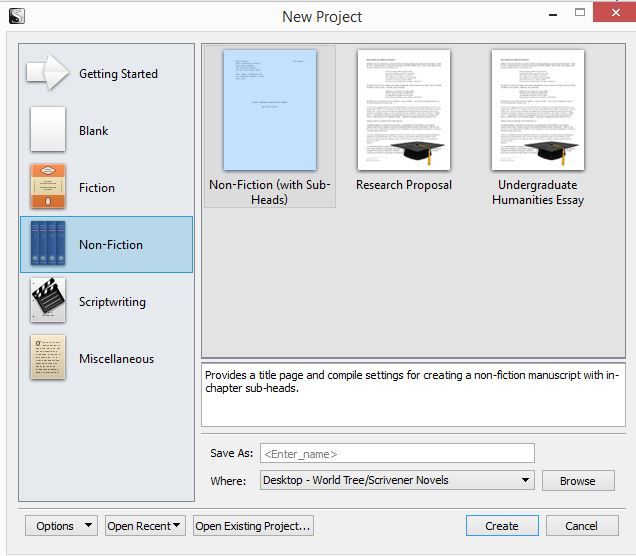This screenshot has height=556, width=636.
Task: Open the Scriptwriting category label
Action: point(112,302)
